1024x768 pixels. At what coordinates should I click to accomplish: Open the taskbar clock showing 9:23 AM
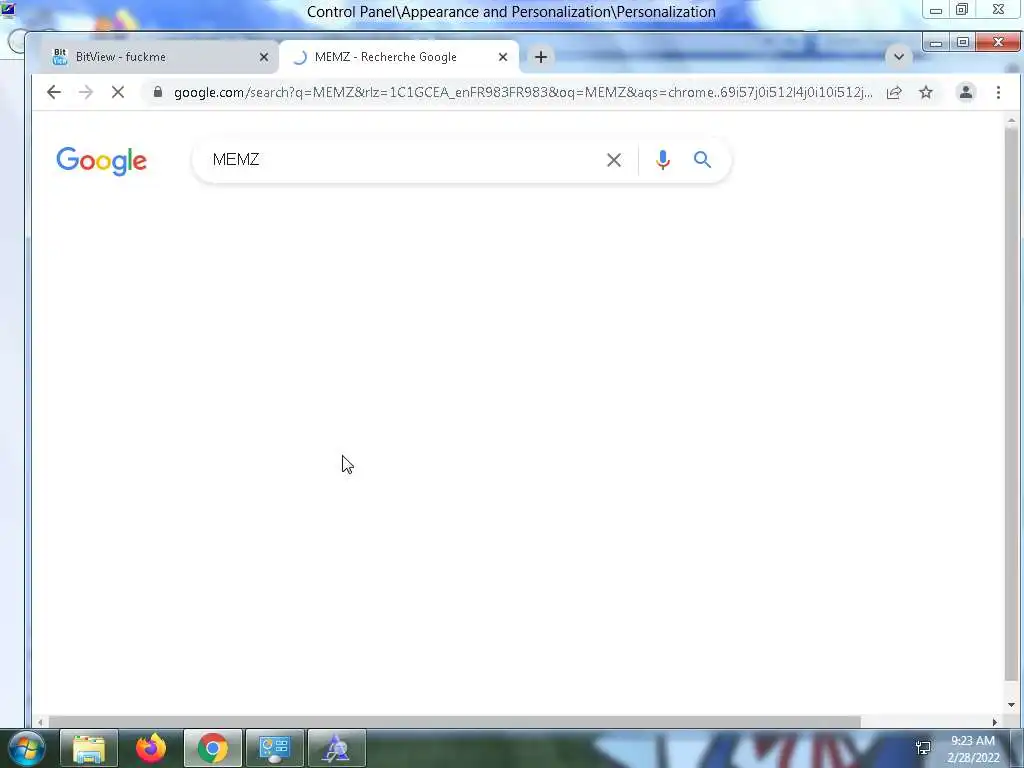974,749
